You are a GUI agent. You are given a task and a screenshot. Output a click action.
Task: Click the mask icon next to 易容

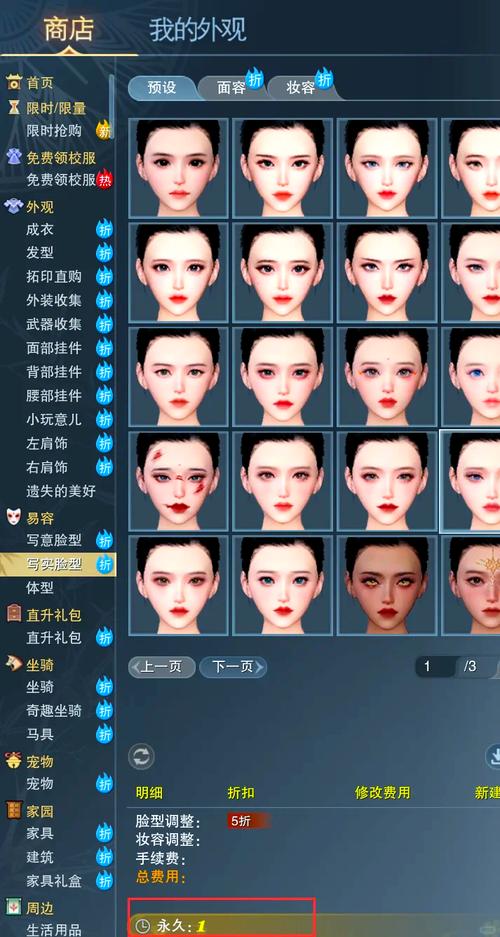point(14,517)
